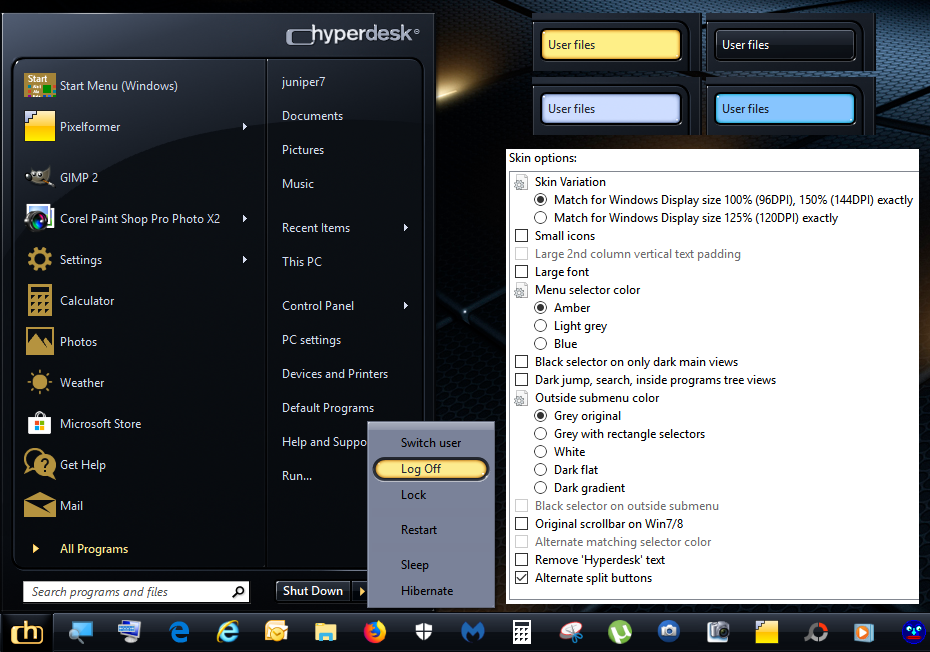The height and width of the screenshot is (652, 930).
Task: Select Light grey menu selector color
Action: (x=540, y=326)
